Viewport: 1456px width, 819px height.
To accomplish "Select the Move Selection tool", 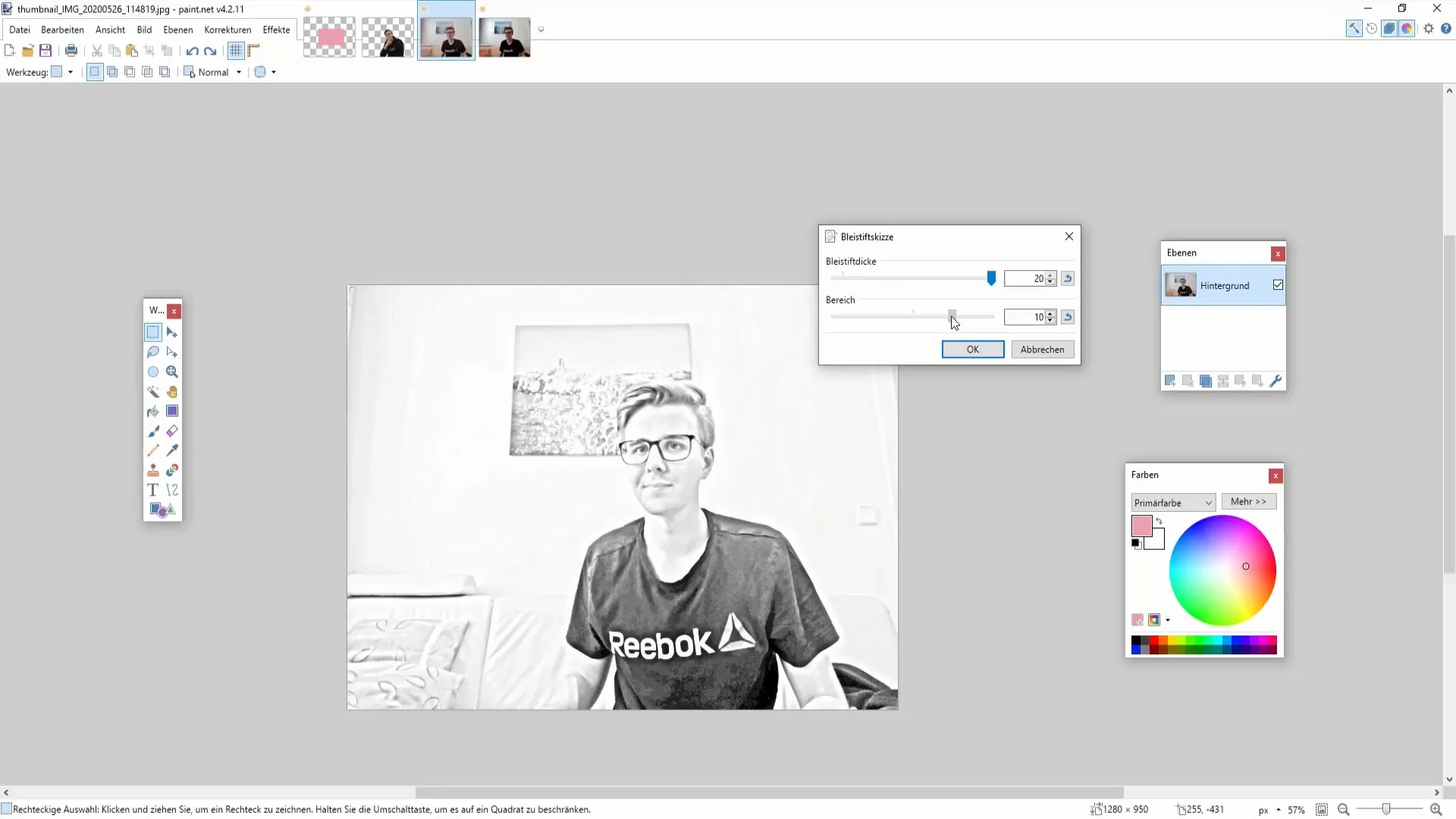I will pos(172,352).
